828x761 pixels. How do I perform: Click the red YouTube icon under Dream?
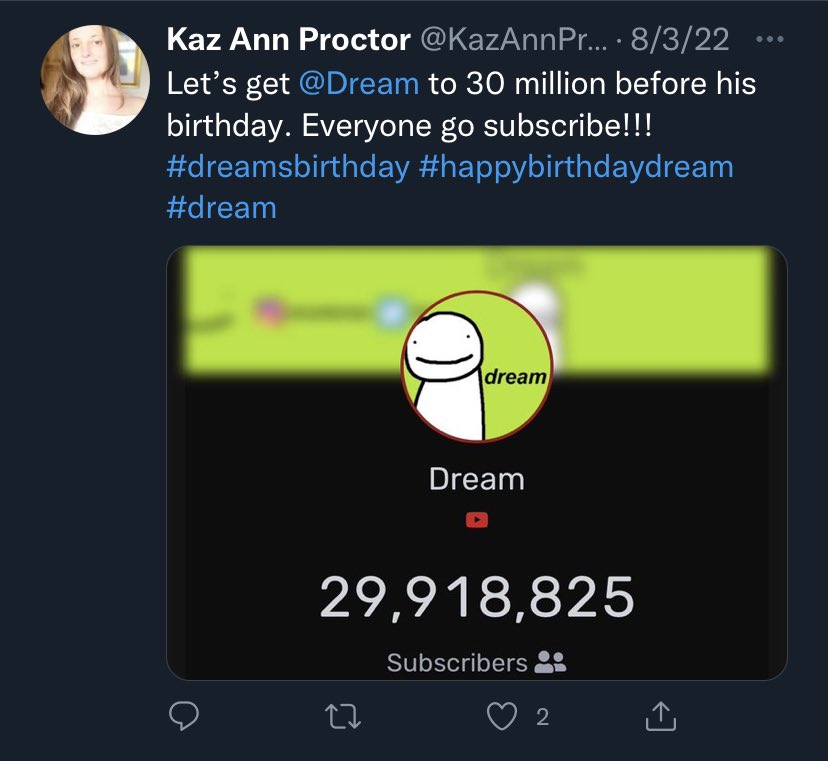click(x=477, y=520)
